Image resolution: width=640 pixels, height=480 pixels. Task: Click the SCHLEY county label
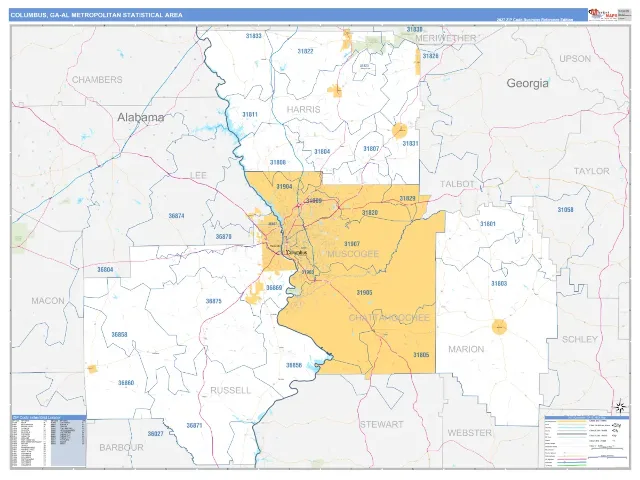tap(580, 339)
